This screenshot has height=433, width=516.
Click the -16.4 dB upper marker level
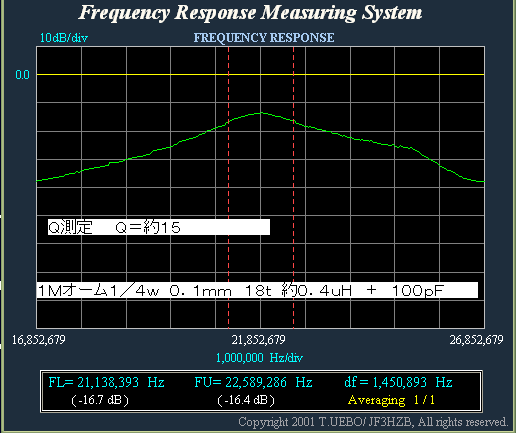coord(246,400)
